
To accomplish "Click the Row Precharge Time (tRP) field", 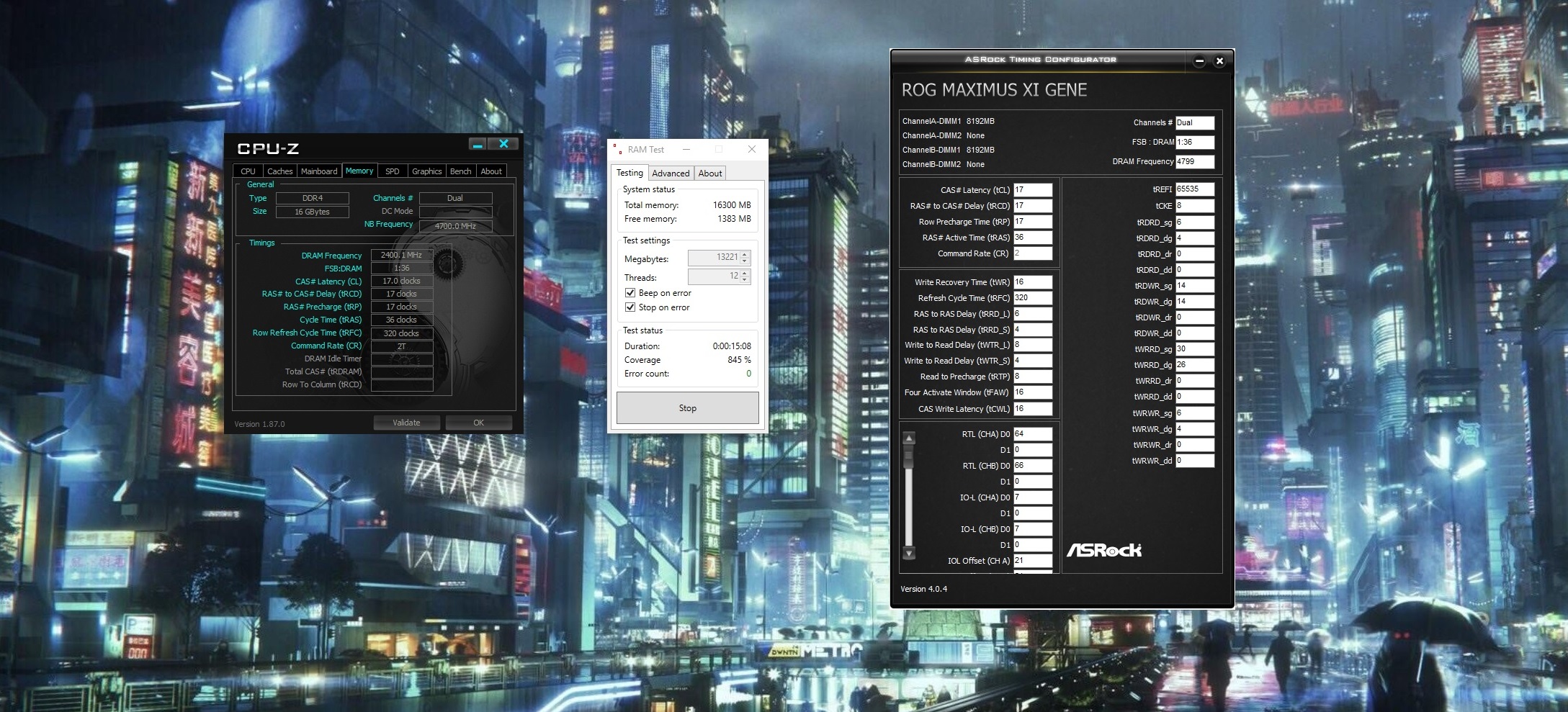I will pos(1033,222).
